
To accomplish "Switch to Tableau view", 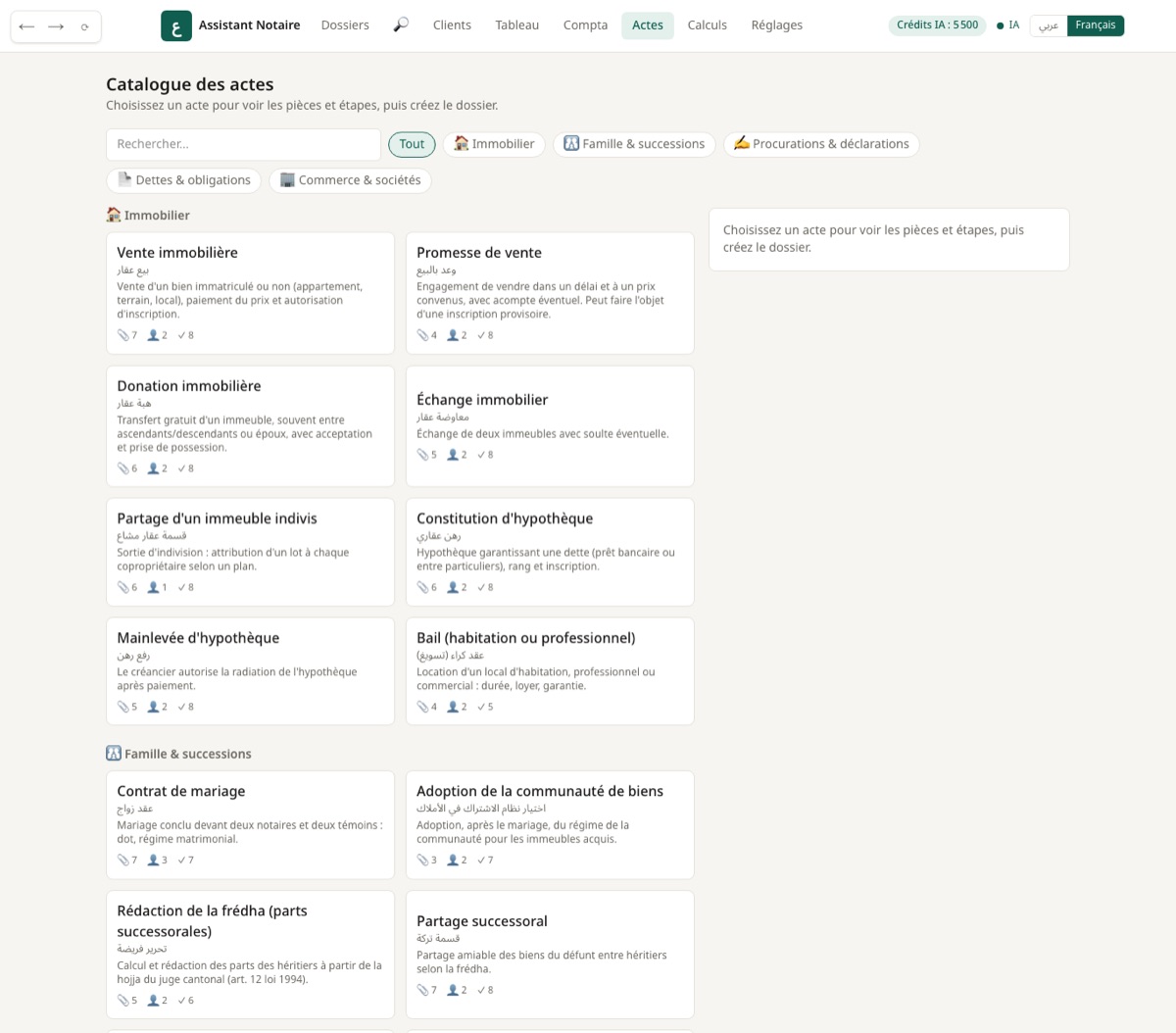I will [516, 25].
